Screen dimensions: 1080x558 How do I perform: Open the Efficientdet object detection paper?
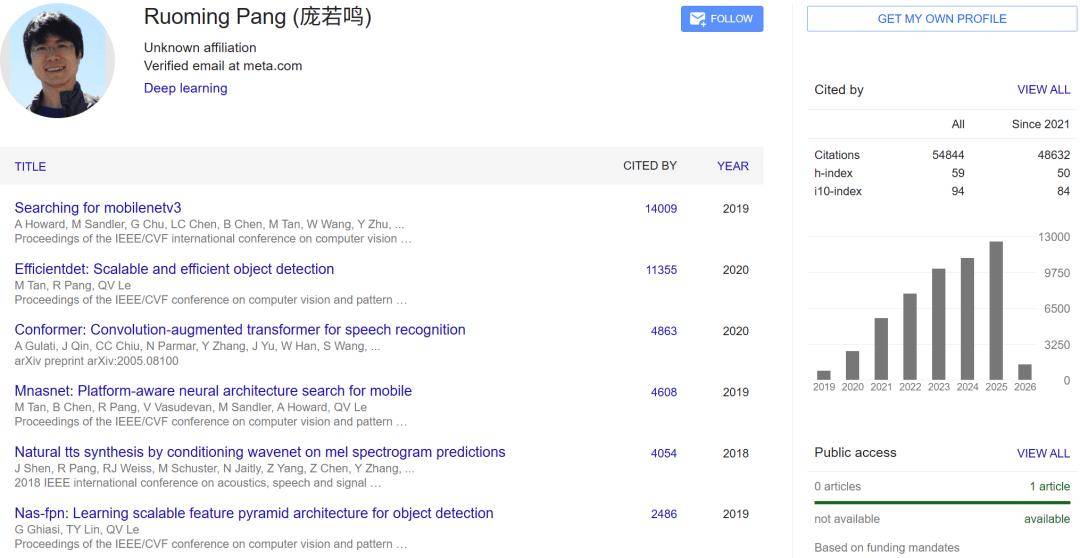pyautogui.click(x=174, y=269)
